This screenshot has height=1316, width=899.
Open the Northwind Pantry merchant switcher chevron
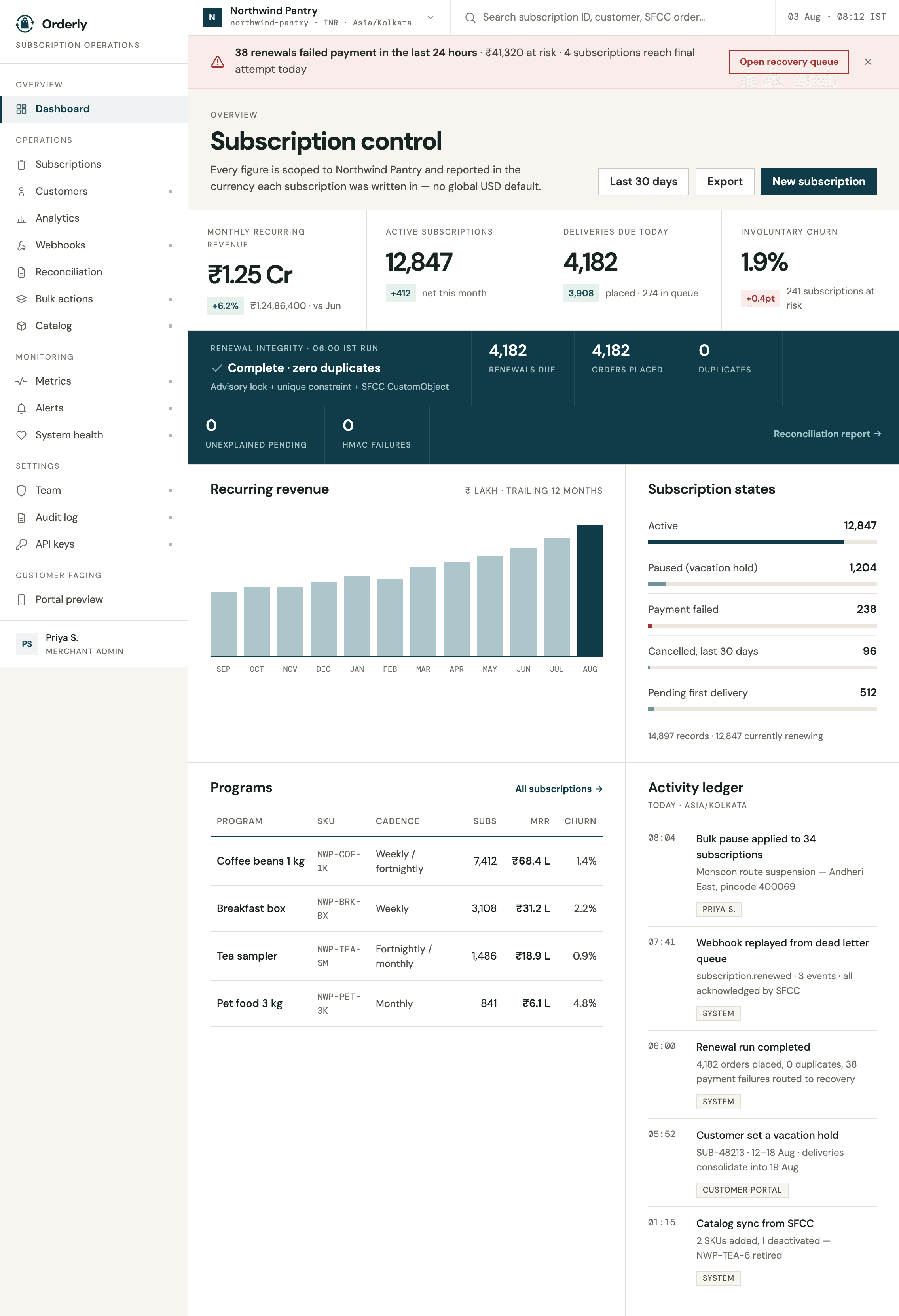(430, 17)
